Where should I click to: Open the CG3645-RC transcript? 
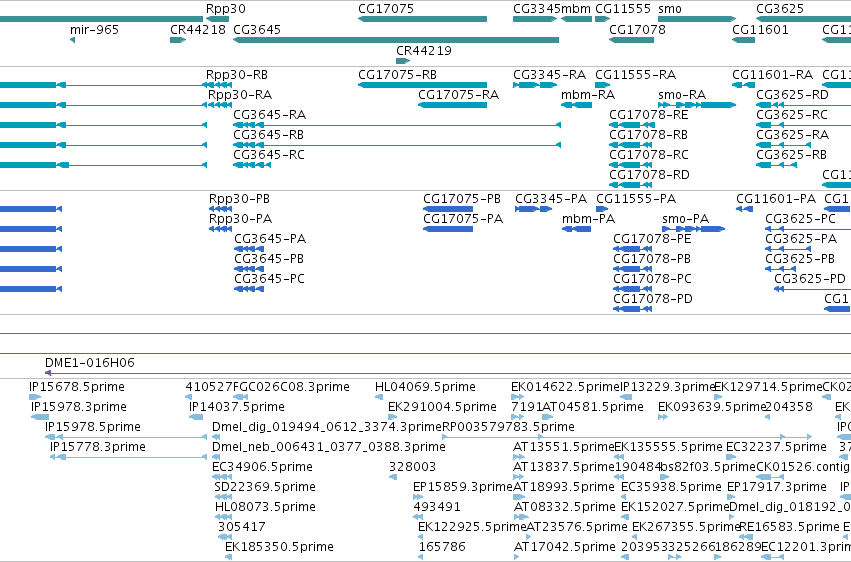coord(252,165)
